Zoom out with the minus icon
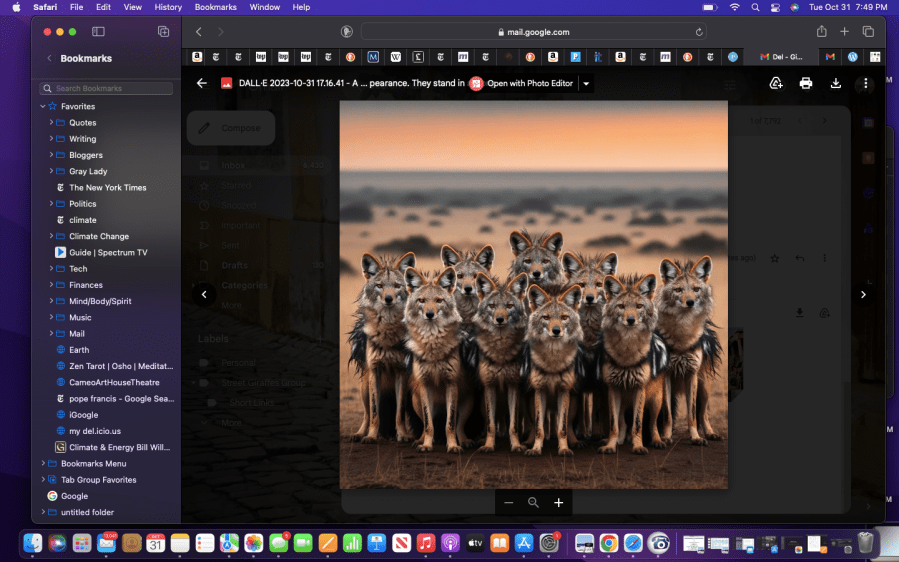Viewport: 899px width, 562px height. pyautogui.click(x=509, y=503)
